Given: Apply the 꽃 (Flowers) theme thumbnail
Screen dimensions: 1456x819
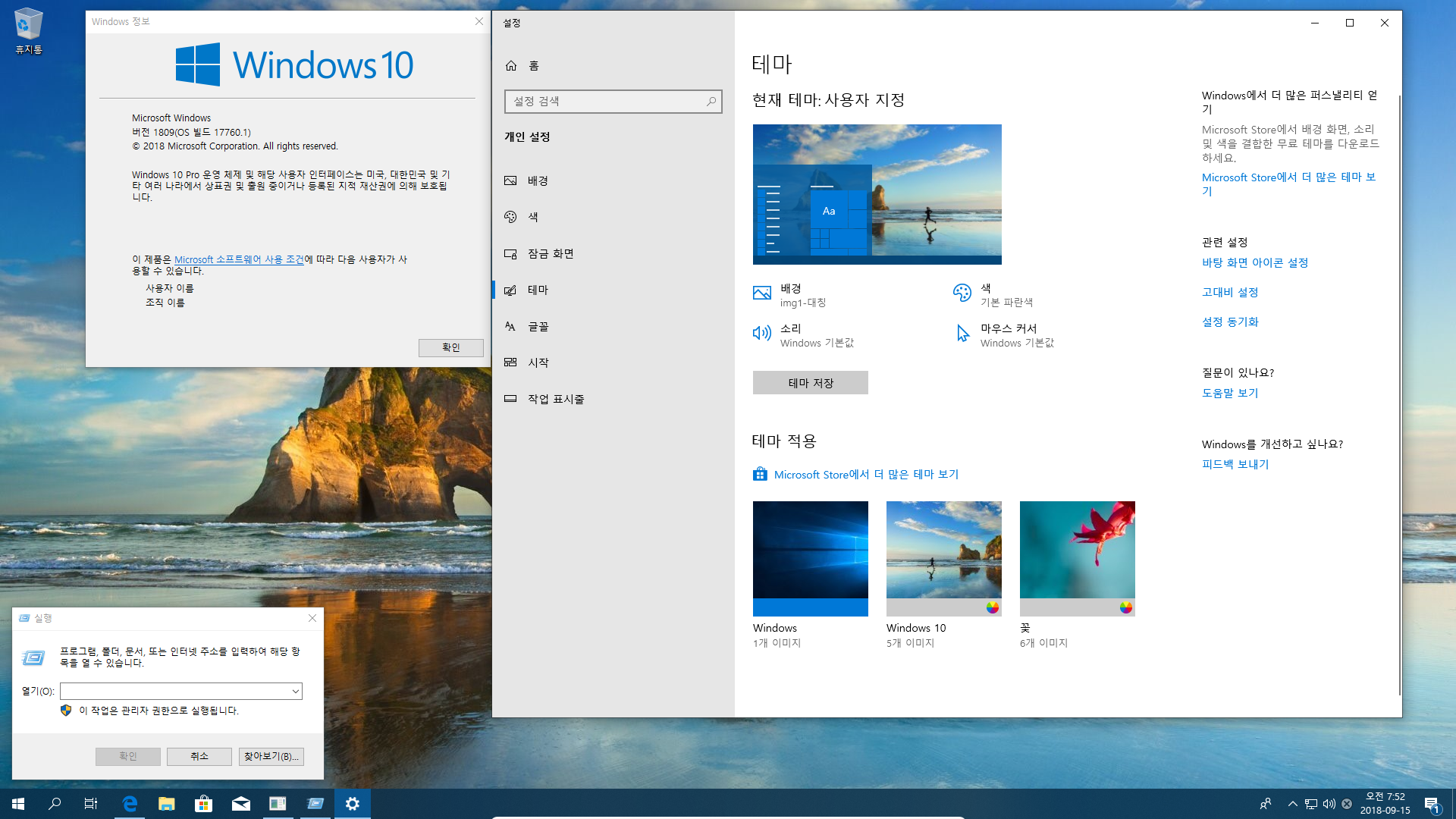Looking at the screenshot, I should point(1077,558).
